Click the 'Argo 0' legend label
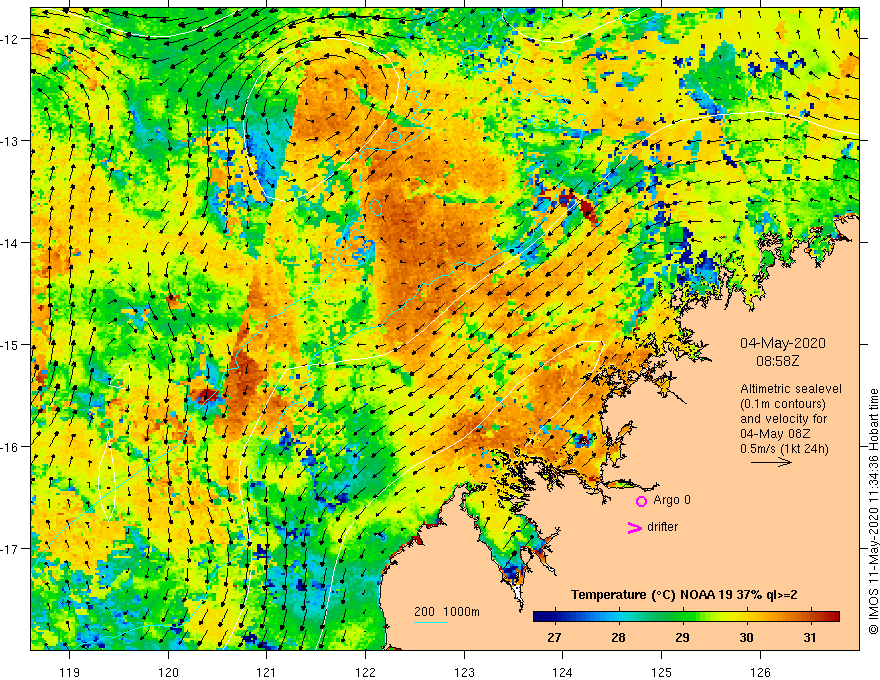The image size is (880, 680). pyautogui.click(x=672, y=500)
